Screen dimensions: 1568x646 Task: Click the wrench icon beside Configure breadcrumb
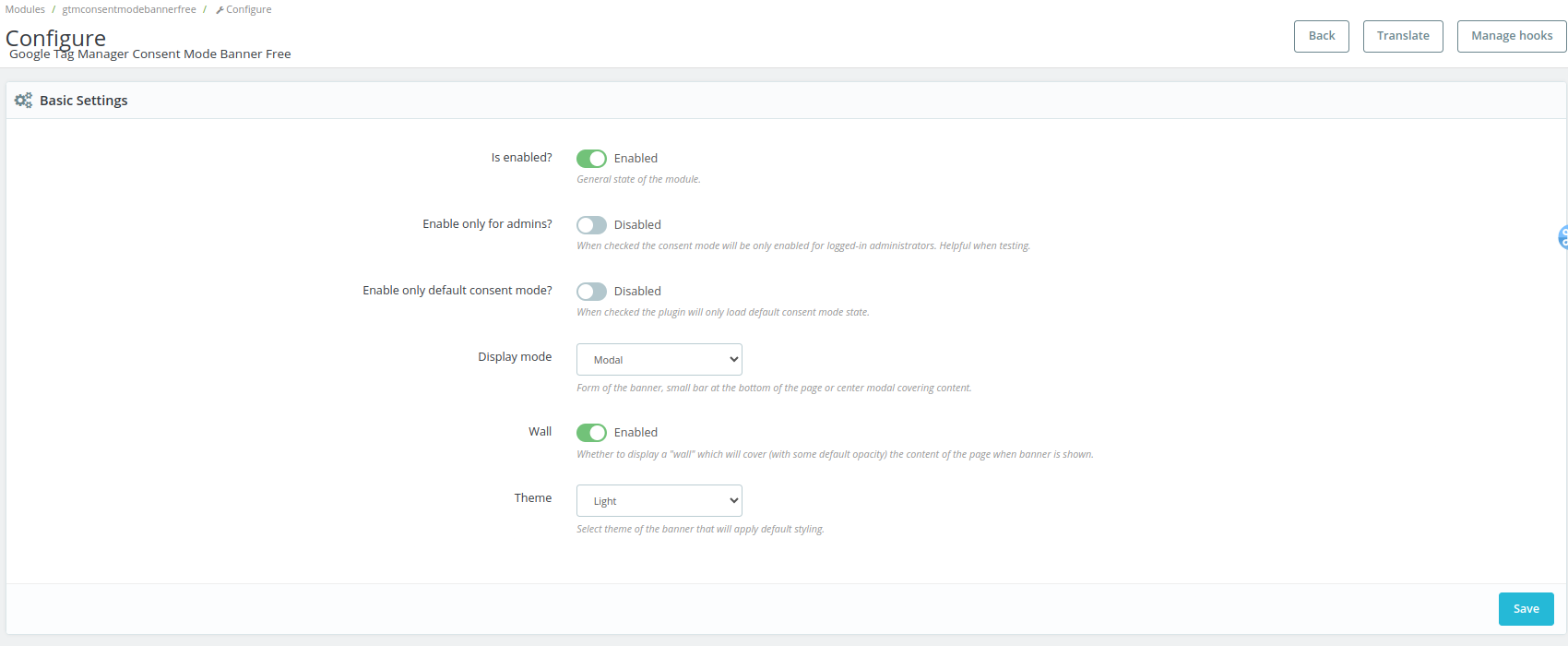pos(220,10)
